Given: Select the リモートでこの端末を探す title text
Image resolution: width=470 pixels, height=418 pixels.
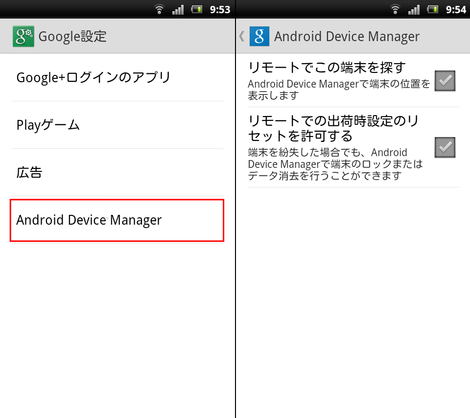Looking at the screenshot, I should pos(327,67).
